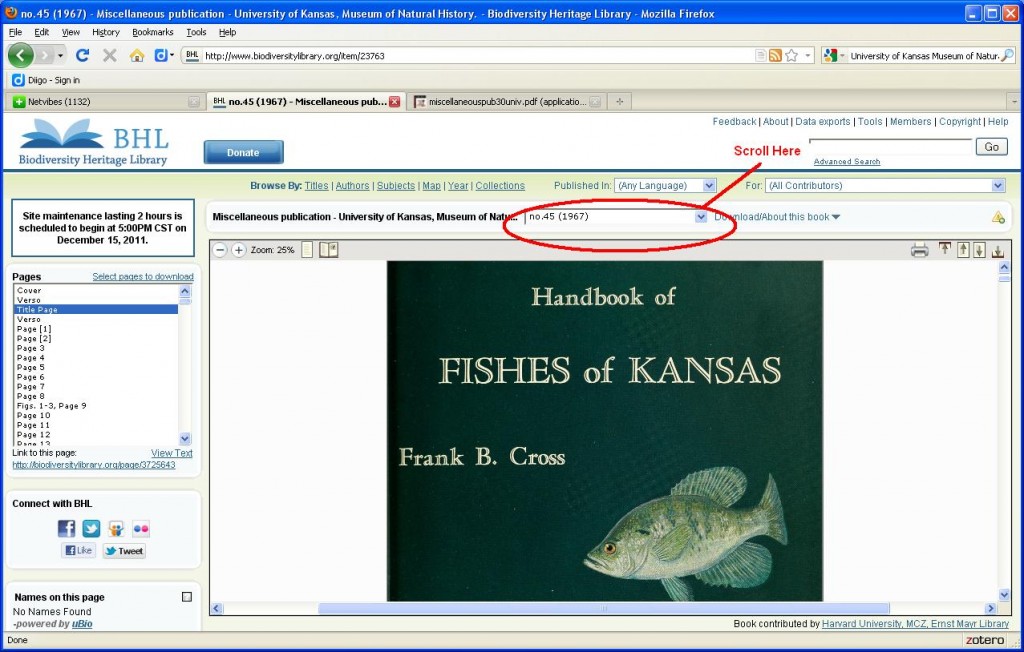Click the yellow warning triangle icon
The width and height of the screenshot is (1024, 652).
coord(998,218)
